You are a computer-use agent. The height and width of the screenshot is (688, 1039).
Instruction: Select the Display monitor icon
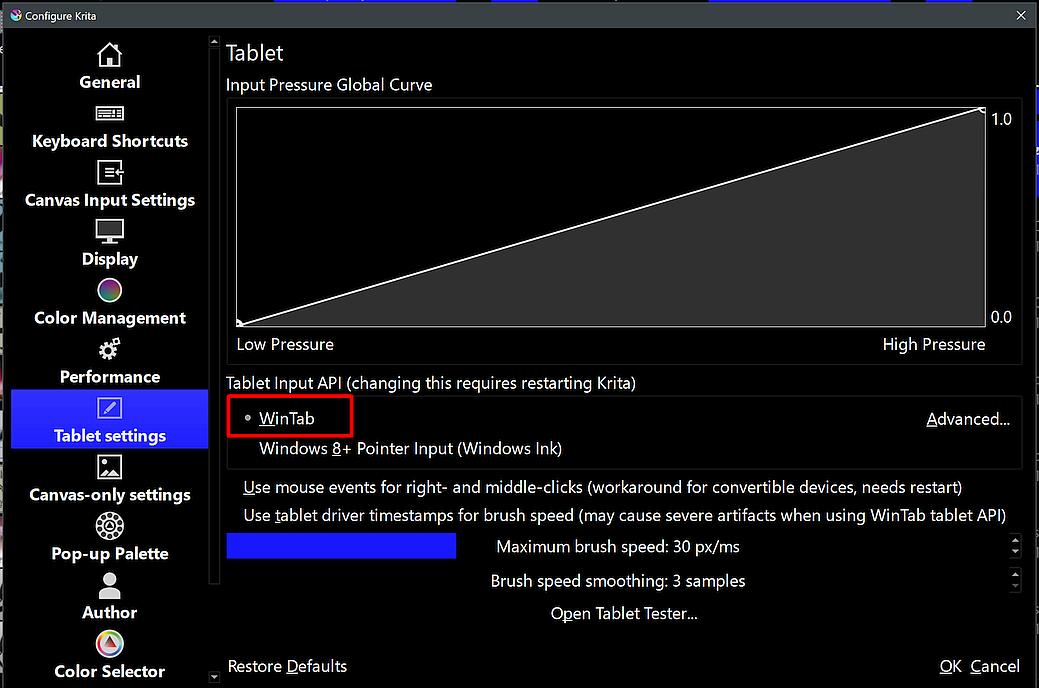pos(109,231)
